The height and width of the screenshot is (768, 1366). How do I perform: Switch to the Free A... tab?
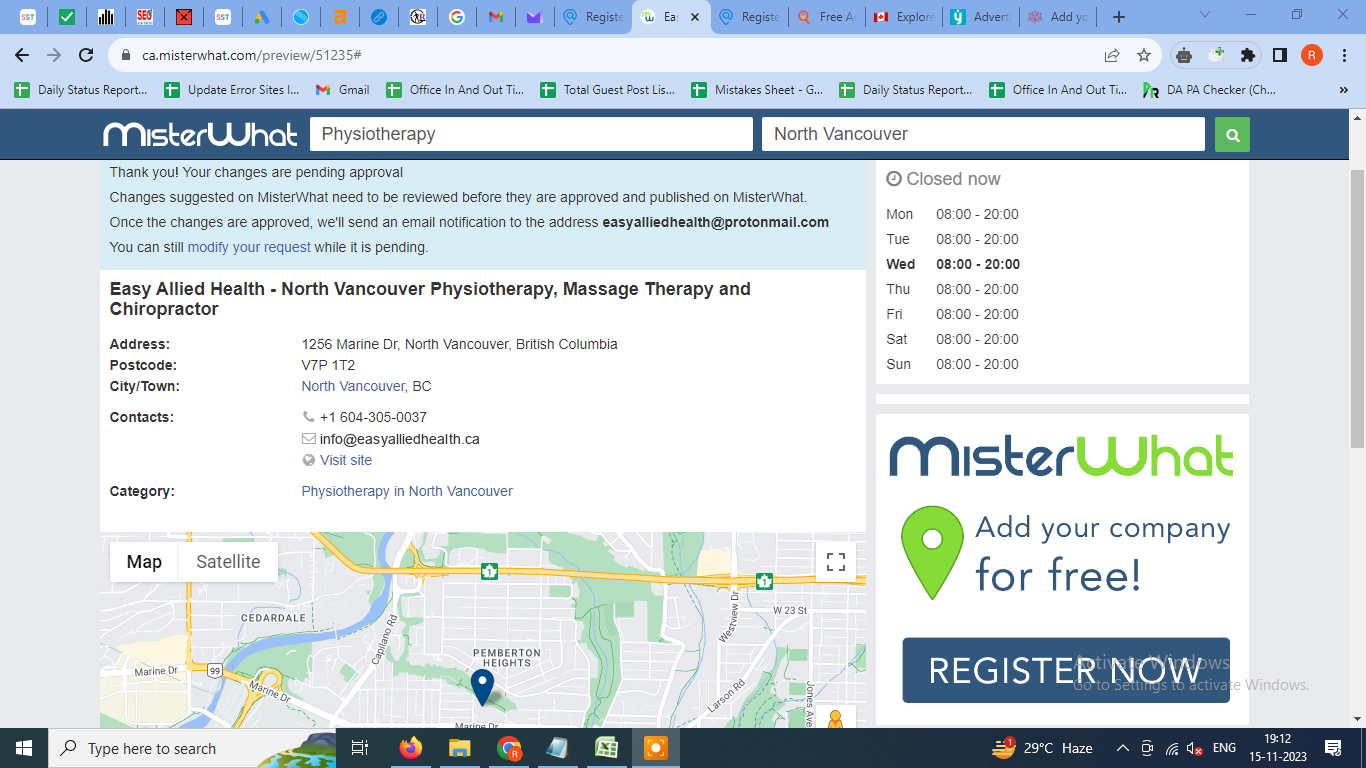point(826,17)
